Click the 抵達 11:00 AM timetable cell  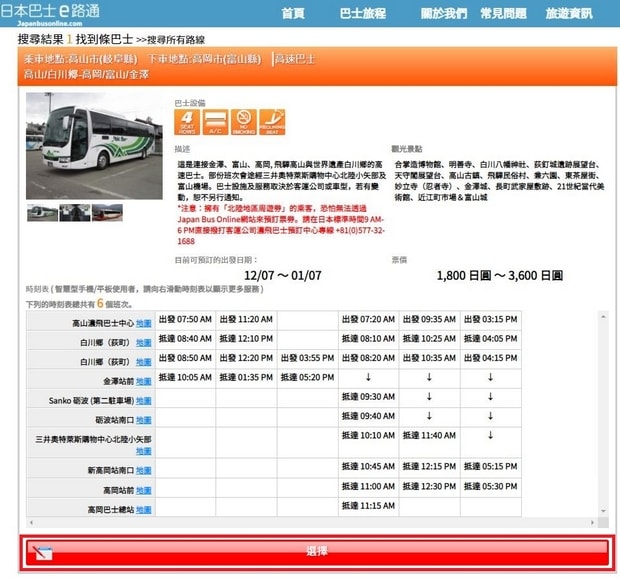point(369,487)
